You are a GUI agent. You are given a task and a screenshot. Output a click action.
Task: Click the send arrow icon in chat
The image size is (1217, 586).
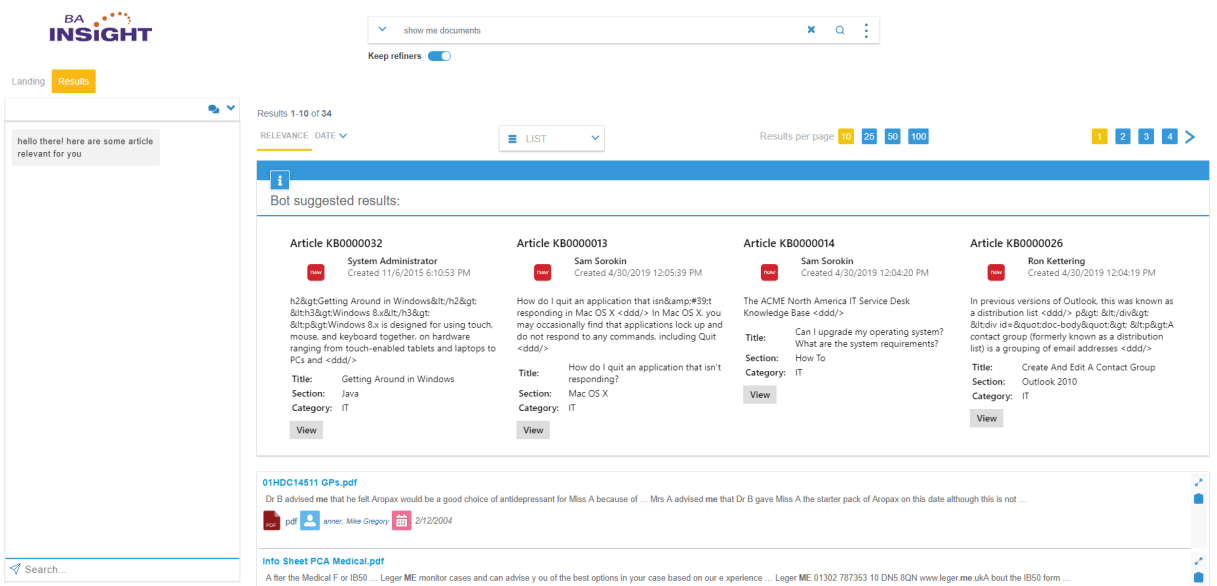[15, 569]
